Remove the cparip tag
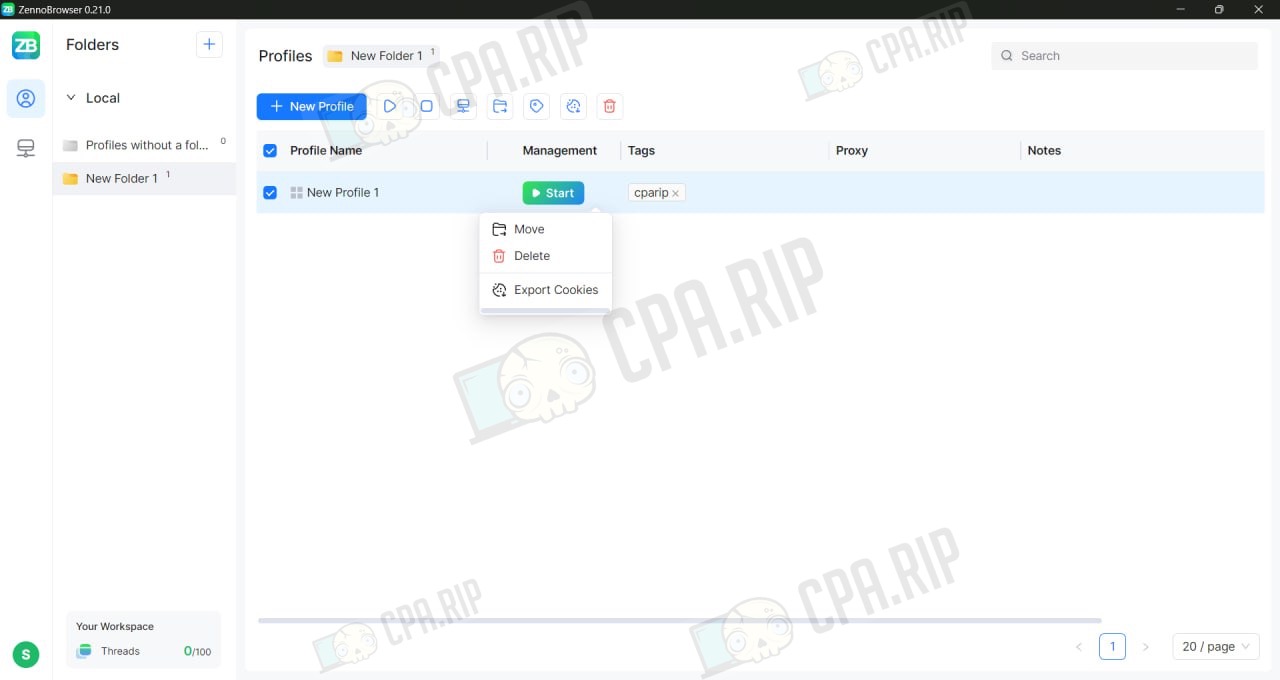The height and width of the screenshot is (680, 1280). coord(676,194)
